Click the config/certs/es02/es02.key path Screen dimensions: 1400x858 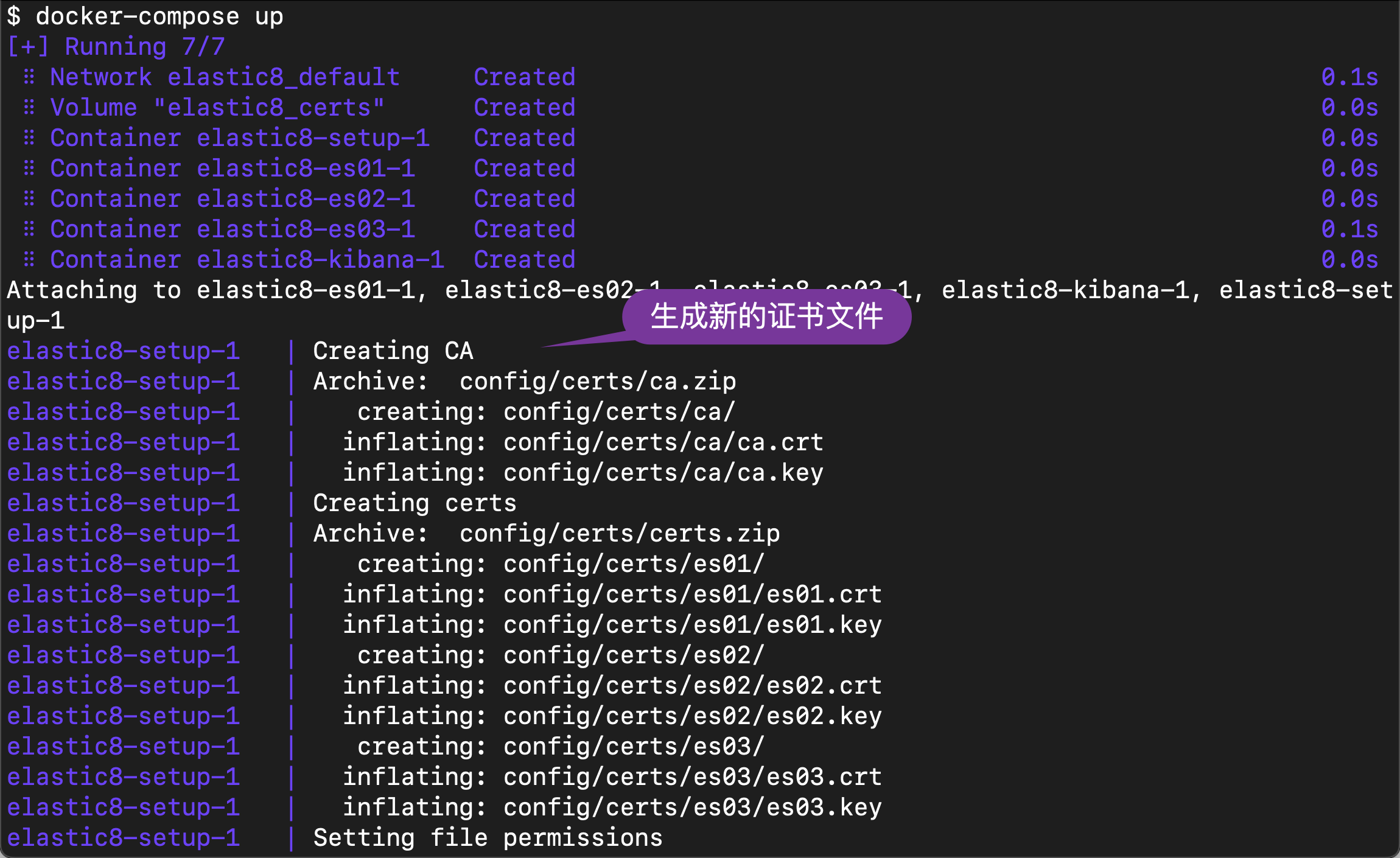[692, 716]
